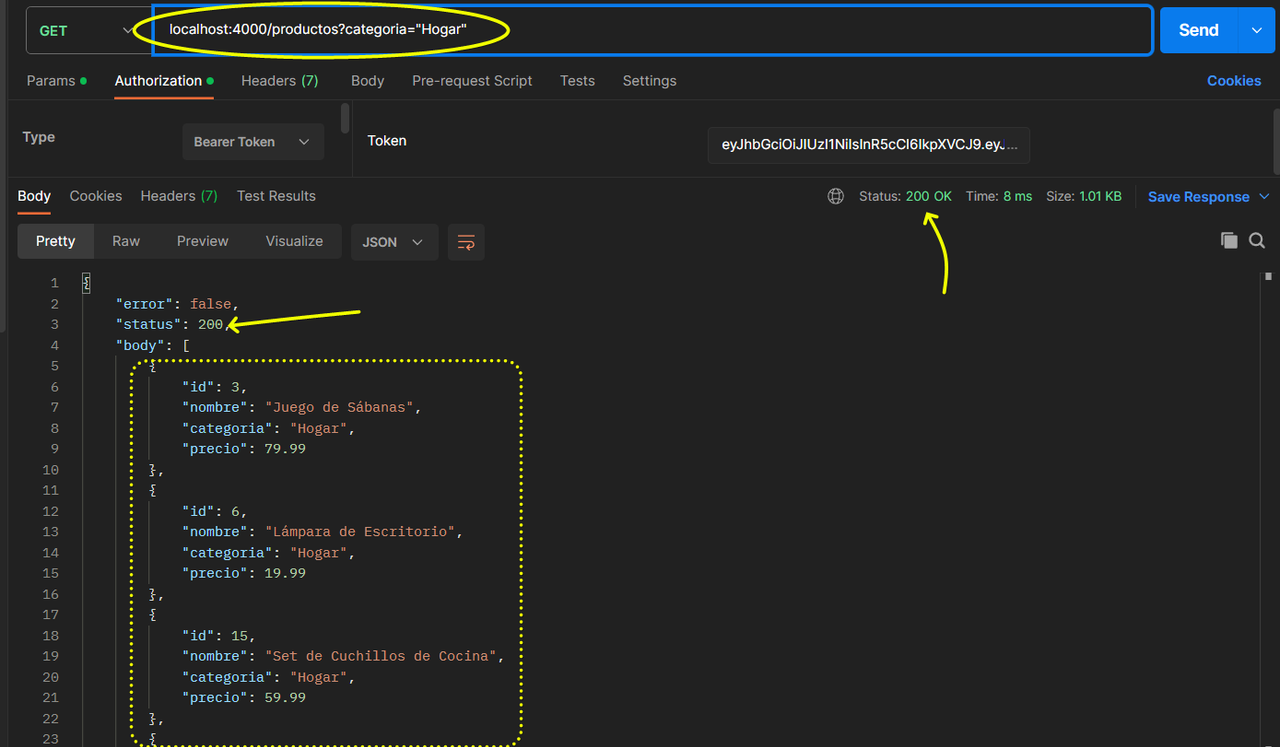Open the Cookies link on the right
This screenshot has width=1280, height=747.
click(x=1234, y=81)
